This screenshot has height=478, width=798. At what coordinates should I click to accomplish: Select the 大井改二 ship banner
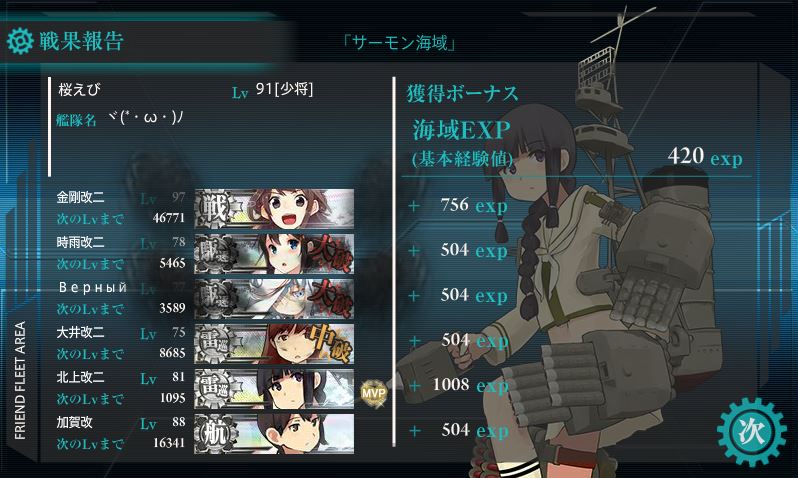click(x=274, y=344)
